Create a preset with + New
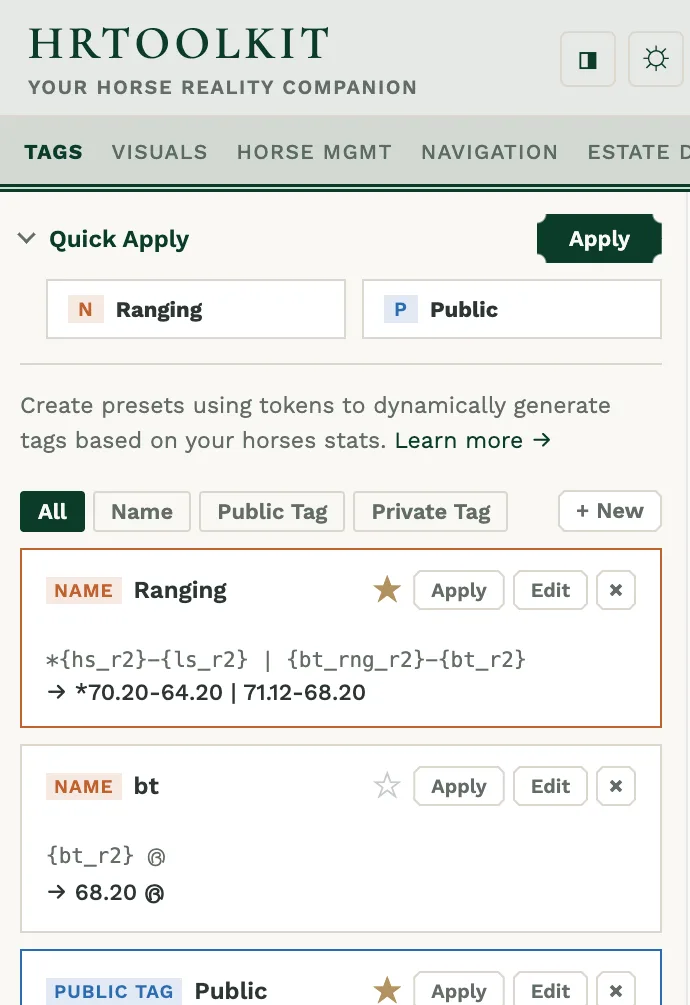The image size is (690, 1005). pos(610,511)
